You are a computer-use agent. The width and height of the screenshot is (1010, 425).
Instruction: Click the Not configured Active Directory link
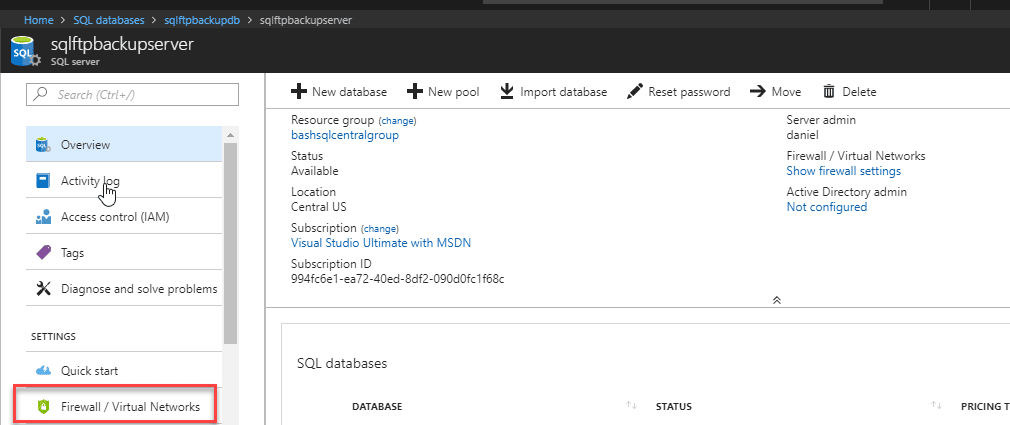[x=826, y=207]
